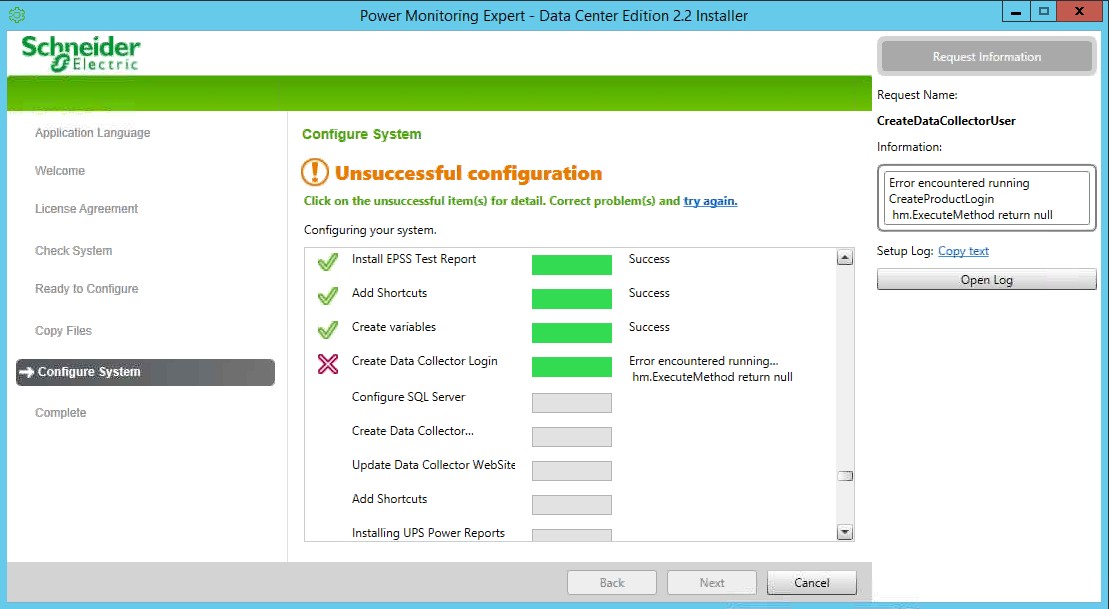Screen dimensions: 1109x609
Task: Click the green checkmark beside Add Shortcuts Success row
Action: 327,296
